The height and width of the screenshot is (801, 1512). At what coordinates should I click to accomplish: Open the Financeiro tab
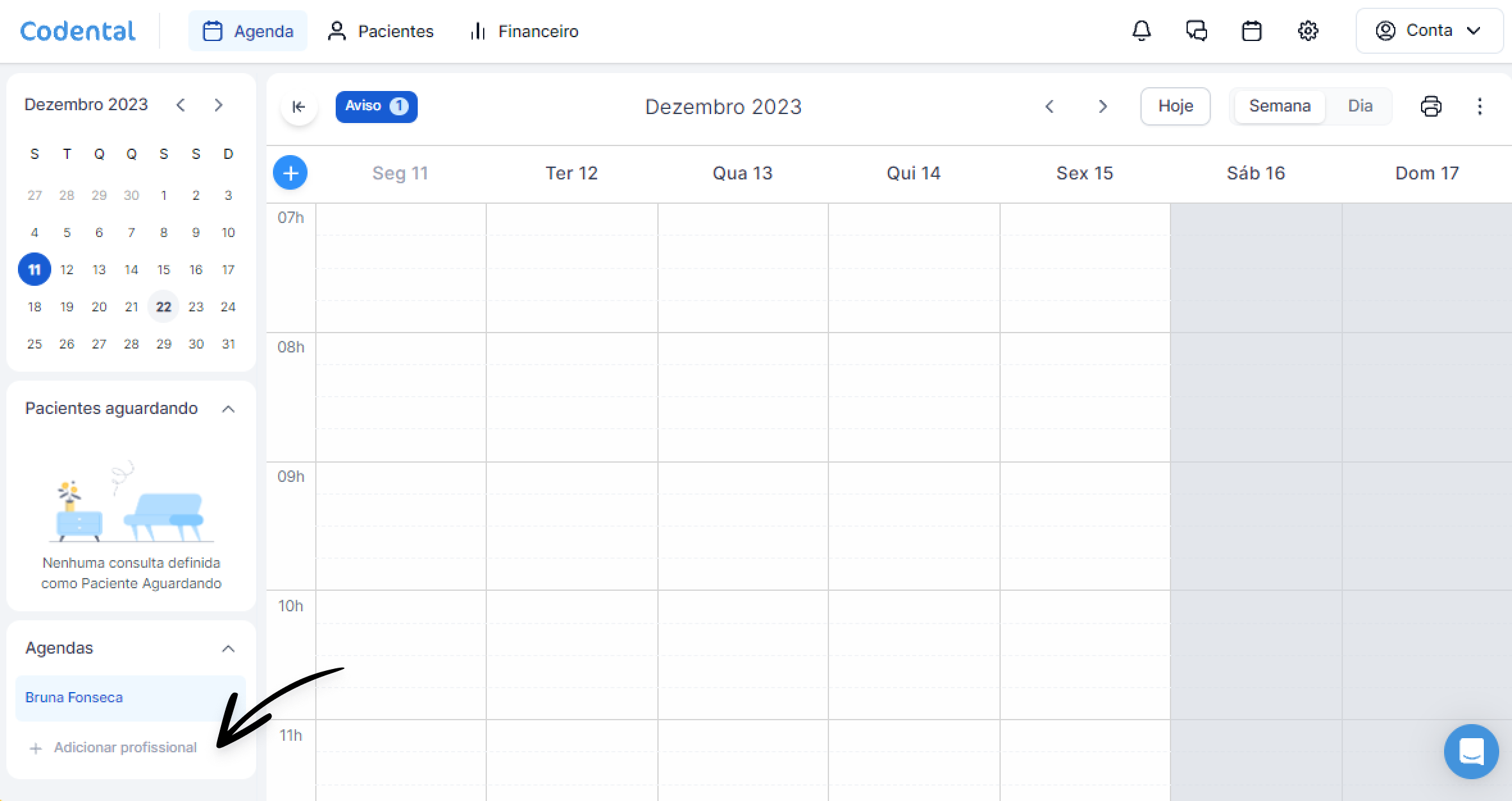(524, 31)
